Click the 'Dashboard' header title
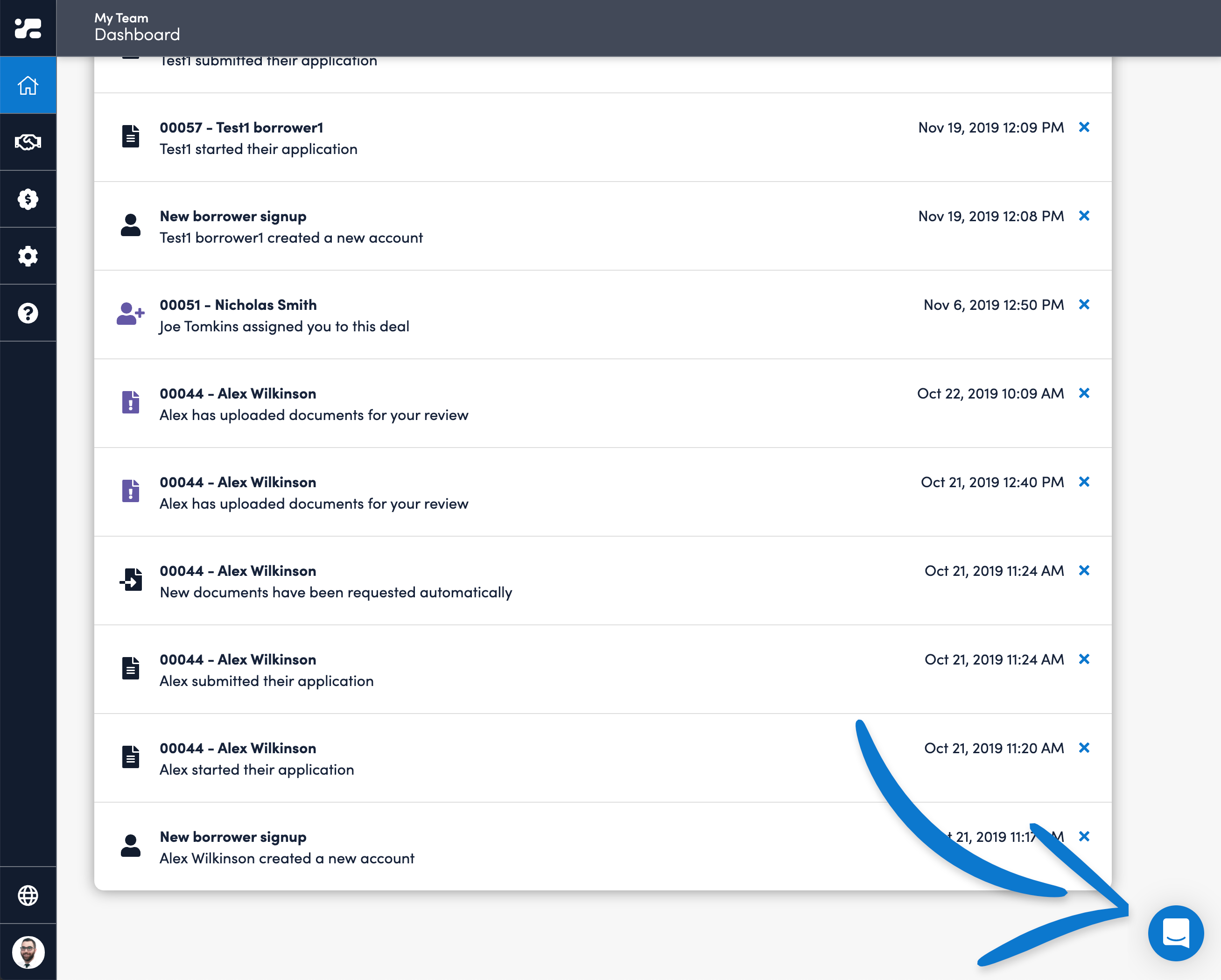This screenshot has height=980, width=1221. coord(137,35)
